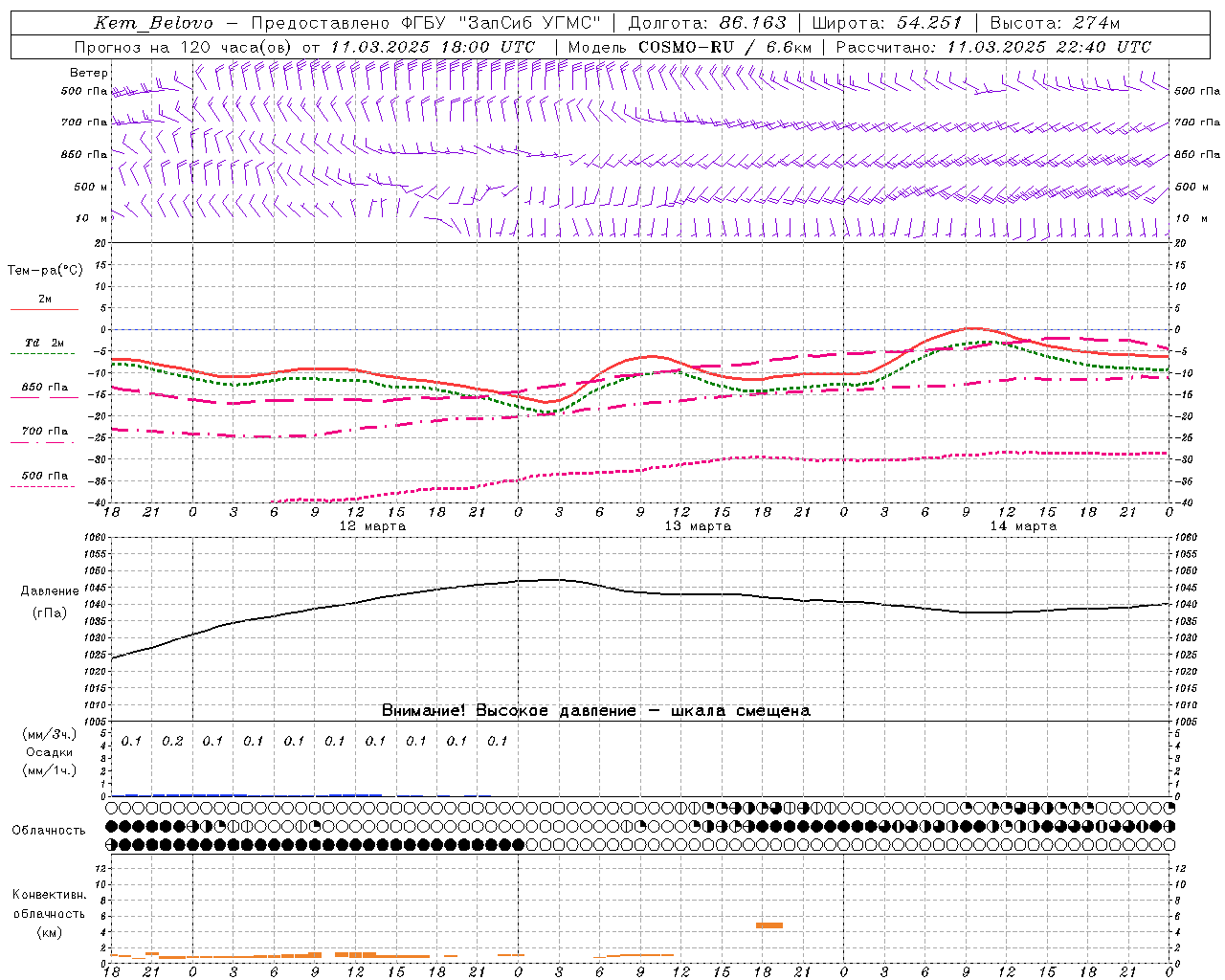The width and height of the screenshot is (1225, 980).
Task: Select the elevation text Высота: 274м
Action: point(1055,23)
